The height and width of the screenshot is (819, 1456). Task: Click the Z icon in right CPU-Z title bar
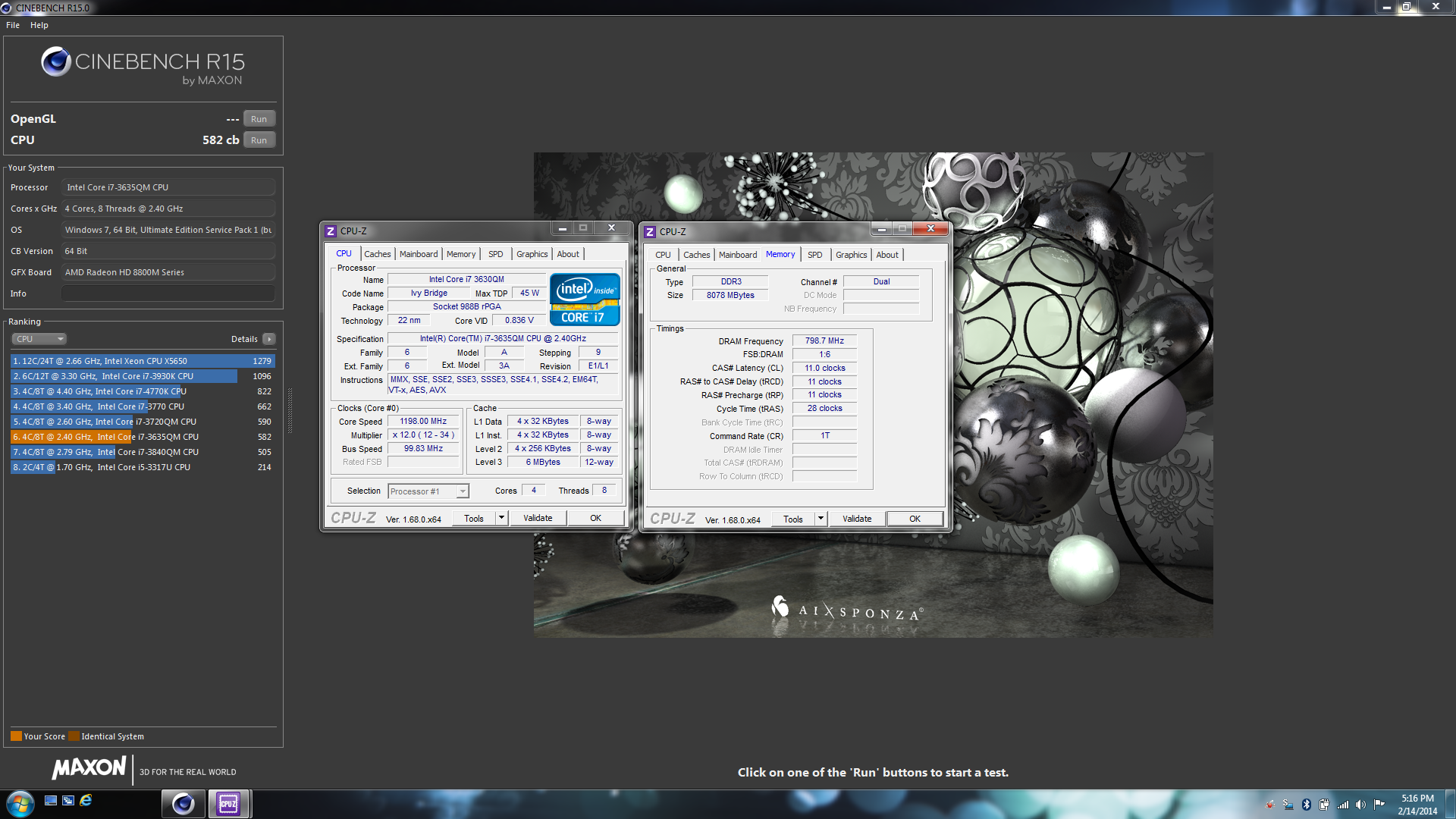[650, 232]
